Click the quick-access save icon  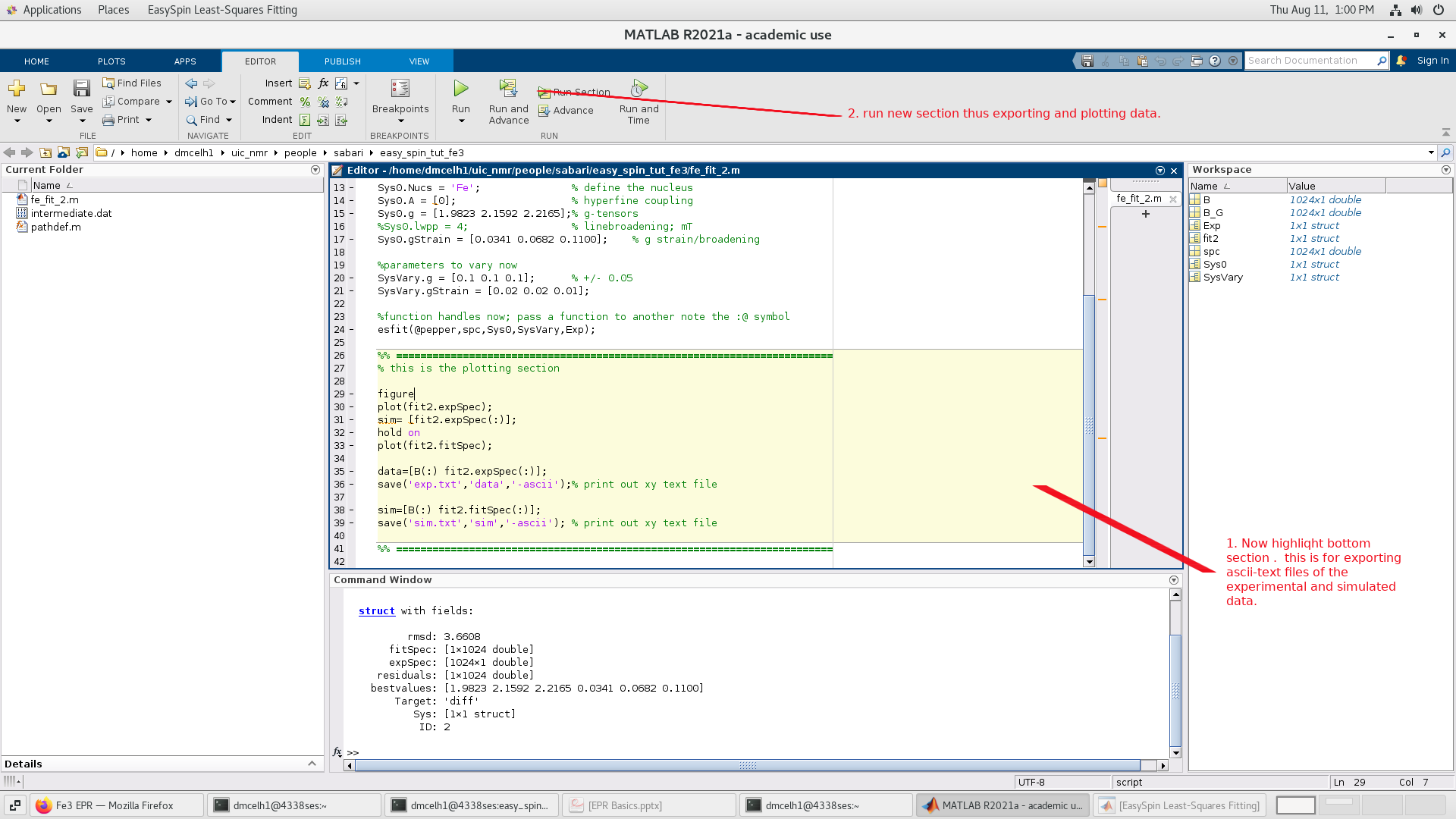[x=1087, y=61]
